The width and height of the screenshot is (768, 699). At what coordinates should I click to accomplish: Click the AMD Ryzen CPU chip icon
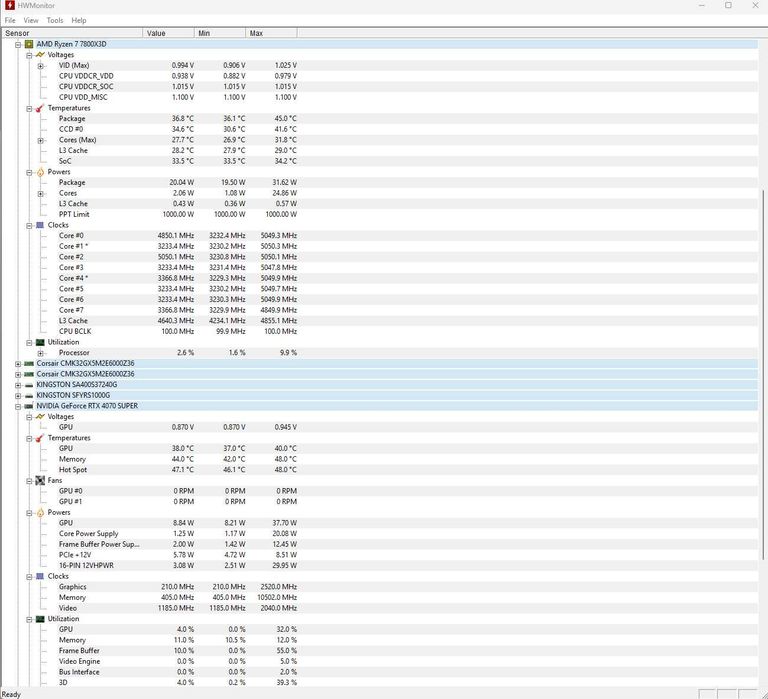click(29, 44)
